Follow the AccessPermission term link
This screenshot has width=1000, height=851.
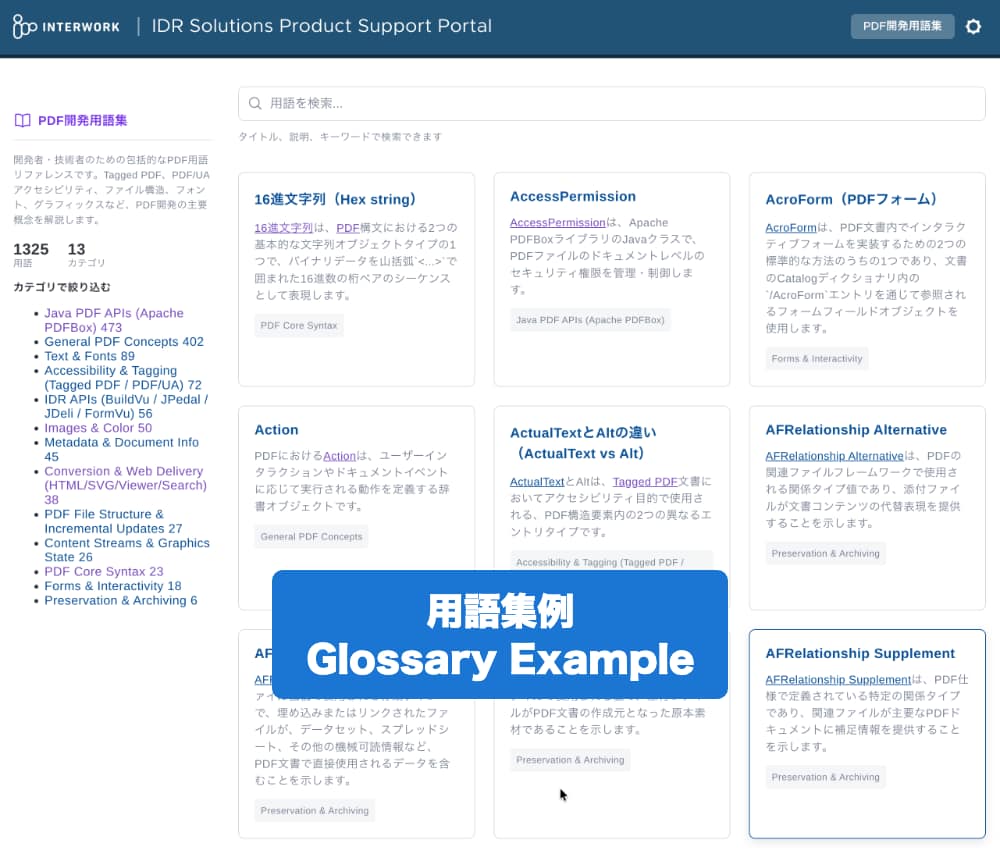(x=557, y=223)
